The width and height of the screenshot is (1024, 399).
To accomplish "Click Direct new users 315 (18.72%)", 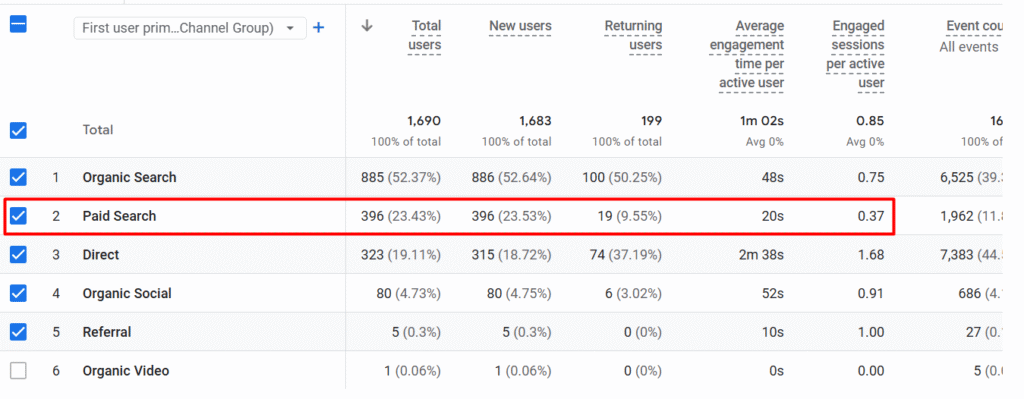I will point(511,255).
